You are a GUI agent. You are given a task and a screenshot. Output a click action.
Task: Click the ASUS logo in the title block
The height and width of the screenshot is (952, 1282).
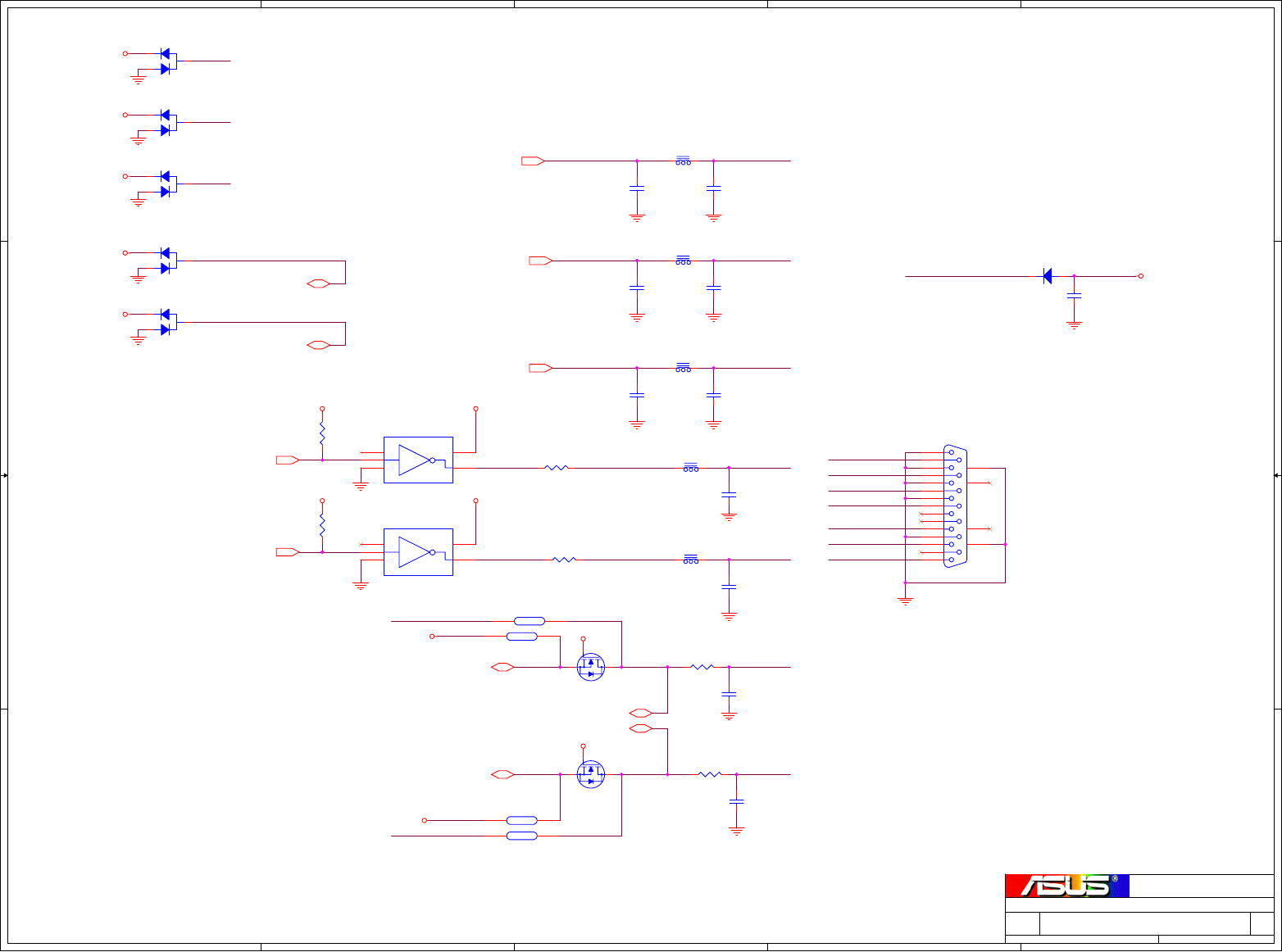(1067, 886)
